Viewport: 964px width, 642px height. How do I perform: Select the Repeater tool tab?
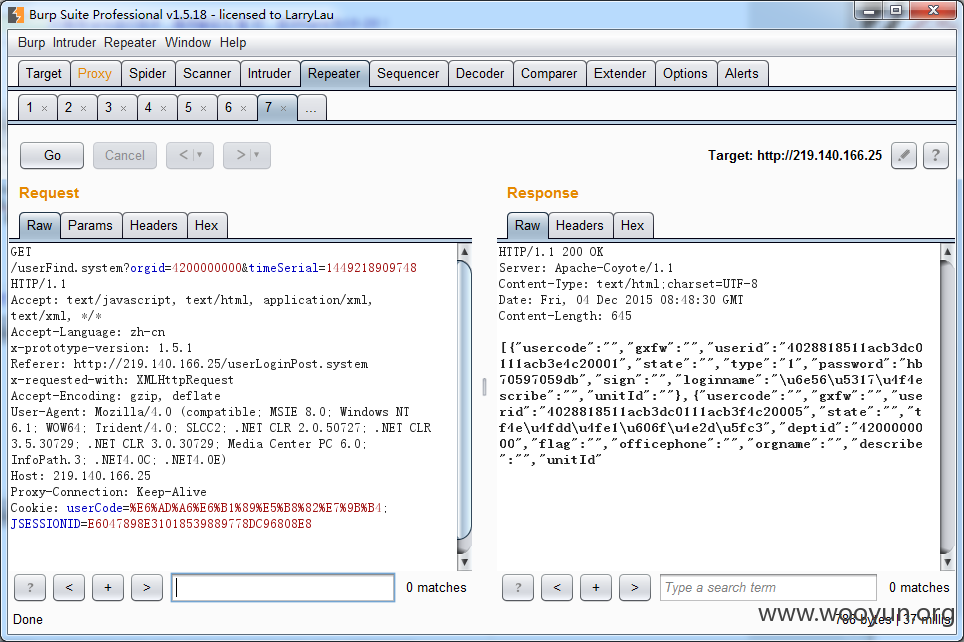pos(334,74)
